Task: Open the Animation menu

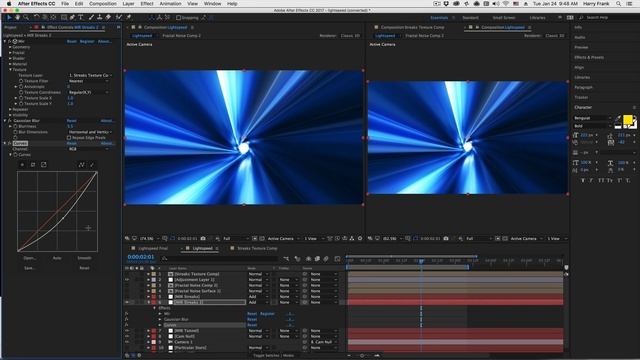Action: tap(170, 4)
